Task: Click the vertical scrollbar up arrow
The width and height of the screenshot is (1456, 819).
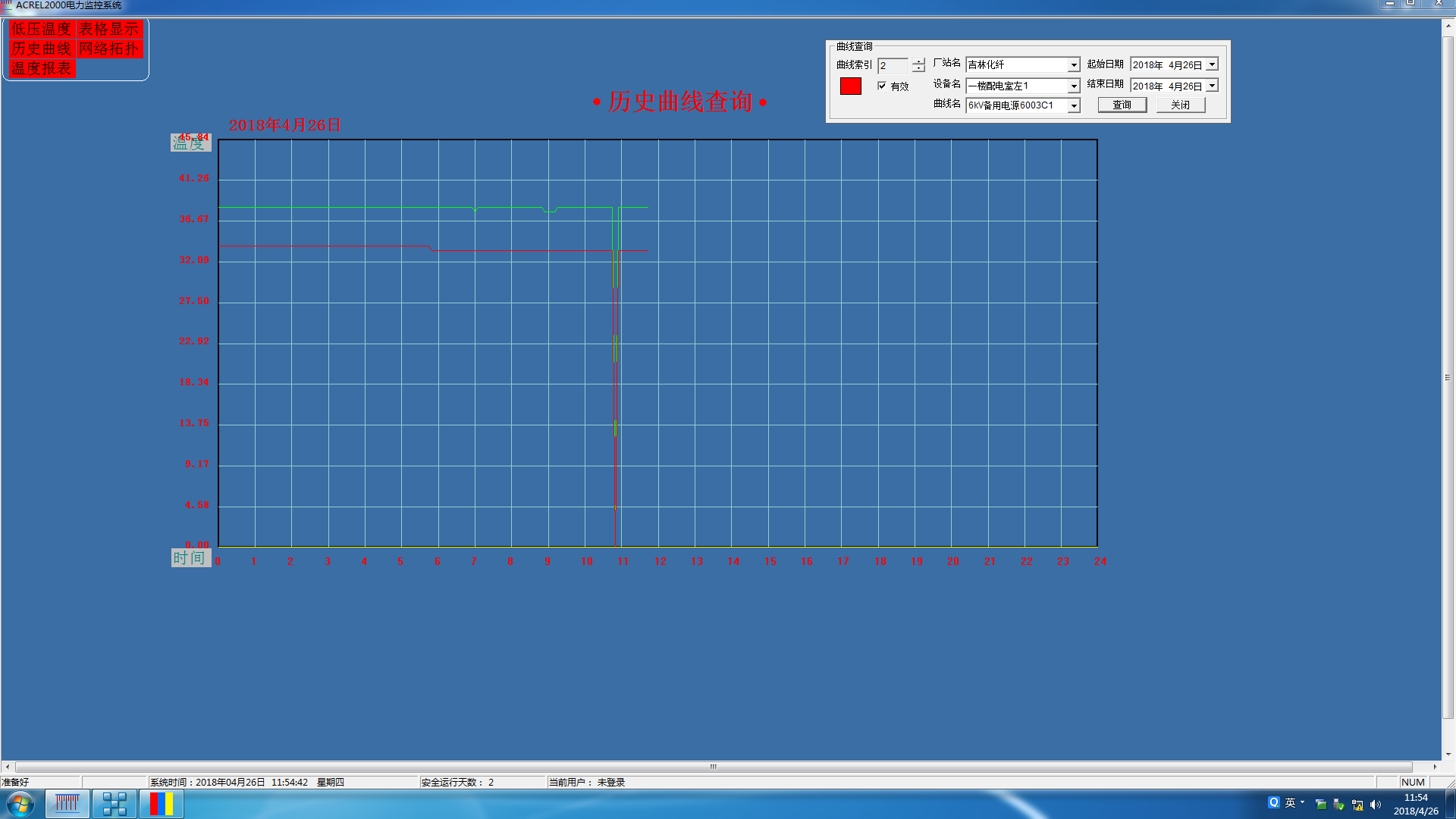Action: [x=1448, y=25]
